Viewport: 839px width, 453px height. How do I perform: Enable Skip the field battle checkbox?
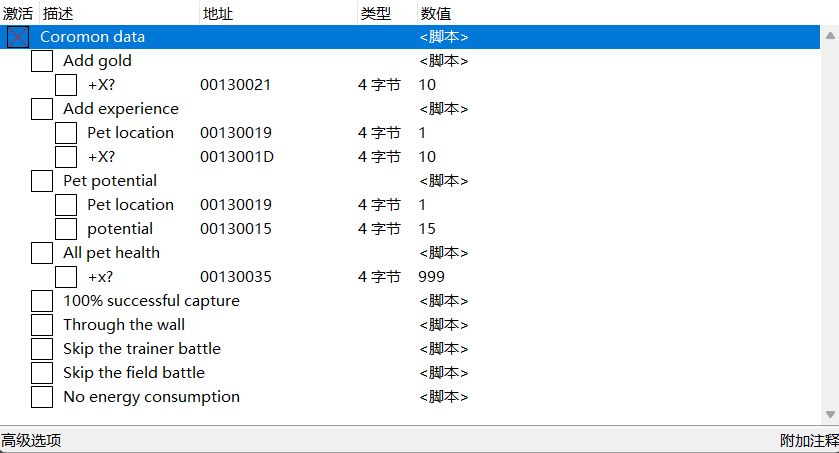(42, 373)
